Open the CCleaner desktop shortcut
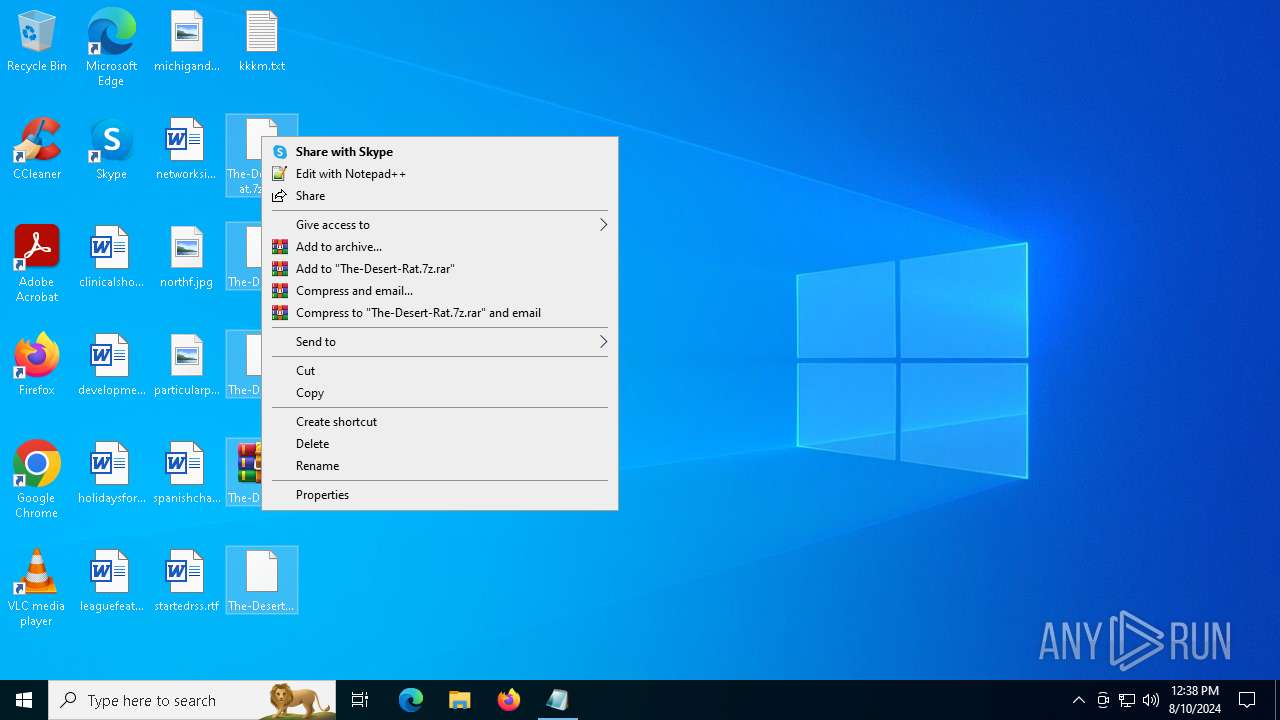 (37, 150)
